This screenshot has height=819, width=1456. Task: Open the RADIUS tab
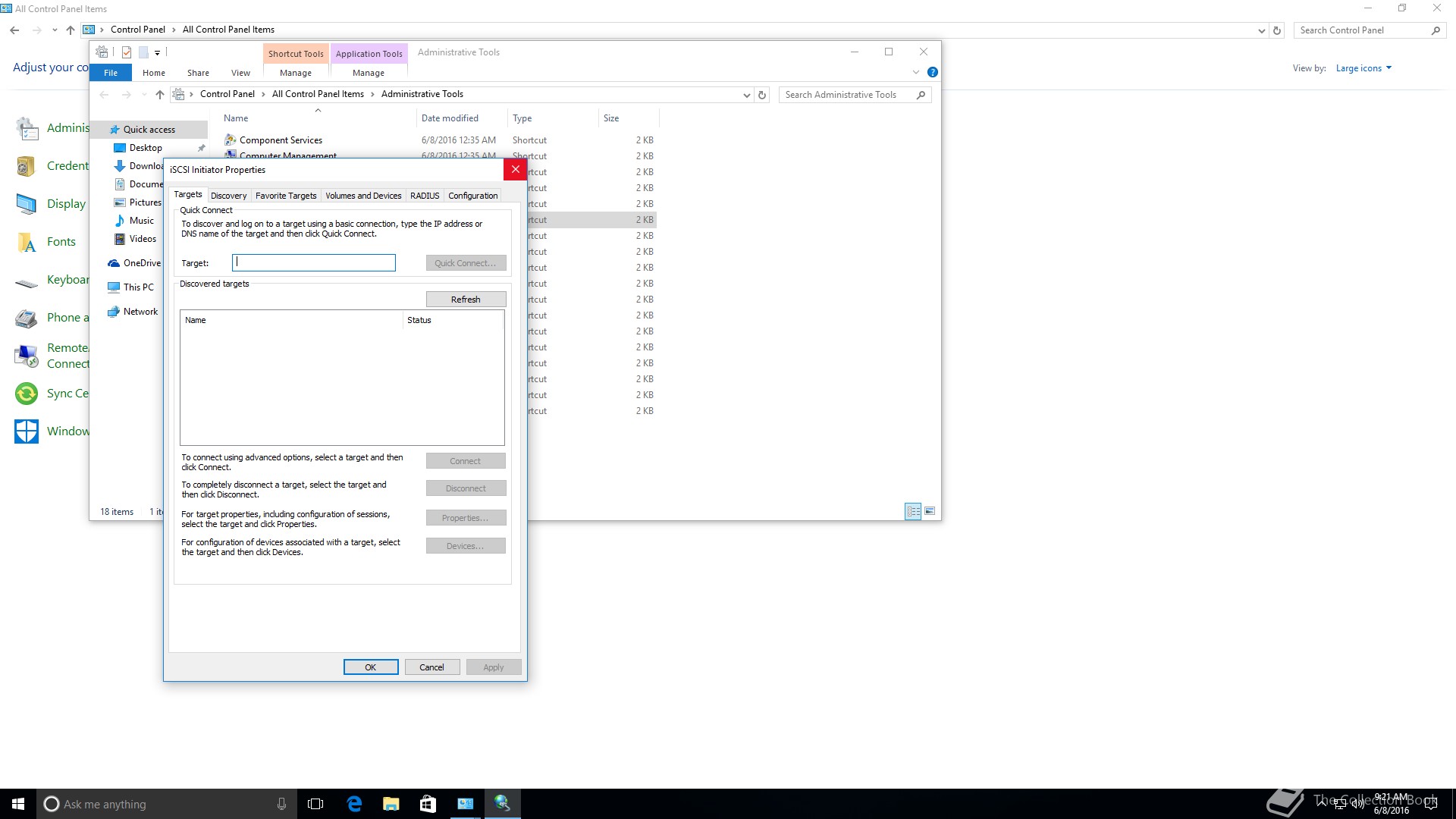coord(425,196)
